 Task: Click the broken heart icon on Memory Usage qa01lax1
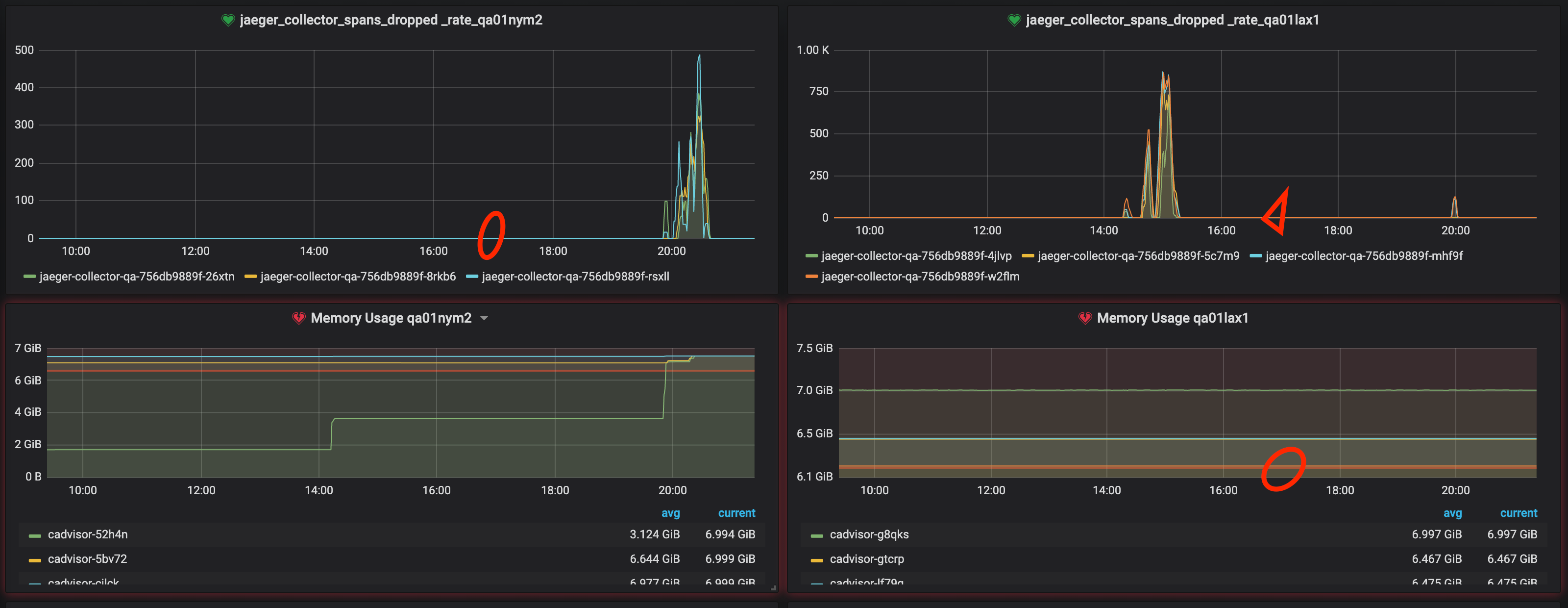click(x=1085, y=317)
